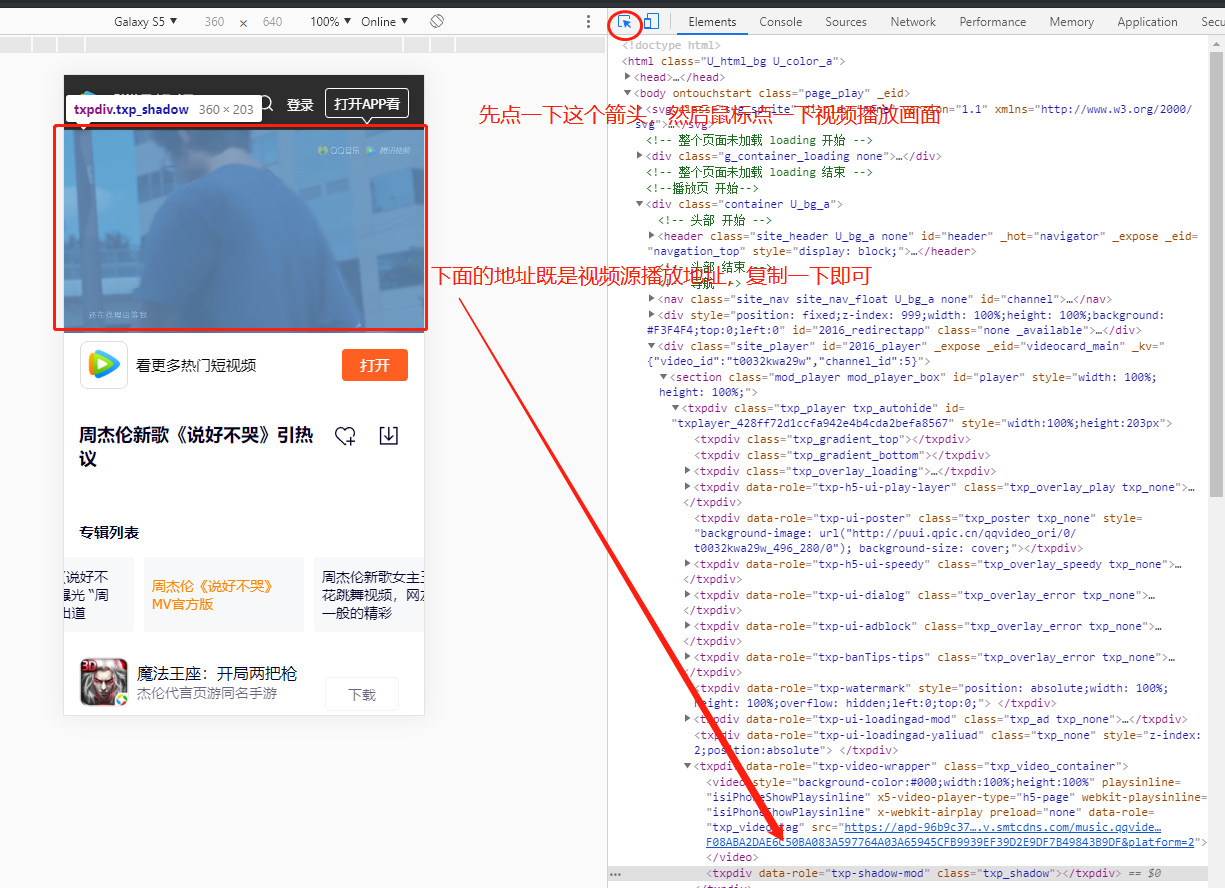Select the html U_html_bg element row
1225x888 pixels.
point(735,61)
